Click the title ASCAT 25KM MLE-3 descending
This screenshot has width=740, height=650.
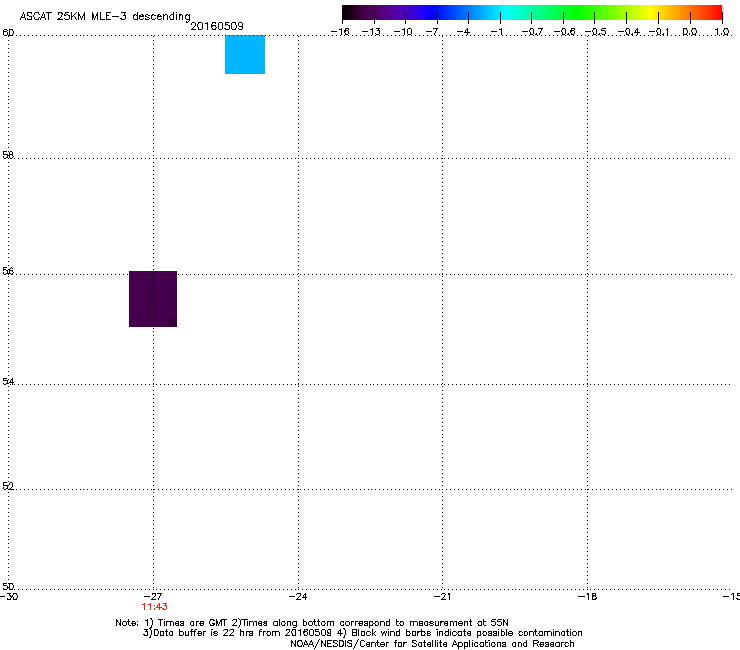[x=105, y=17]
